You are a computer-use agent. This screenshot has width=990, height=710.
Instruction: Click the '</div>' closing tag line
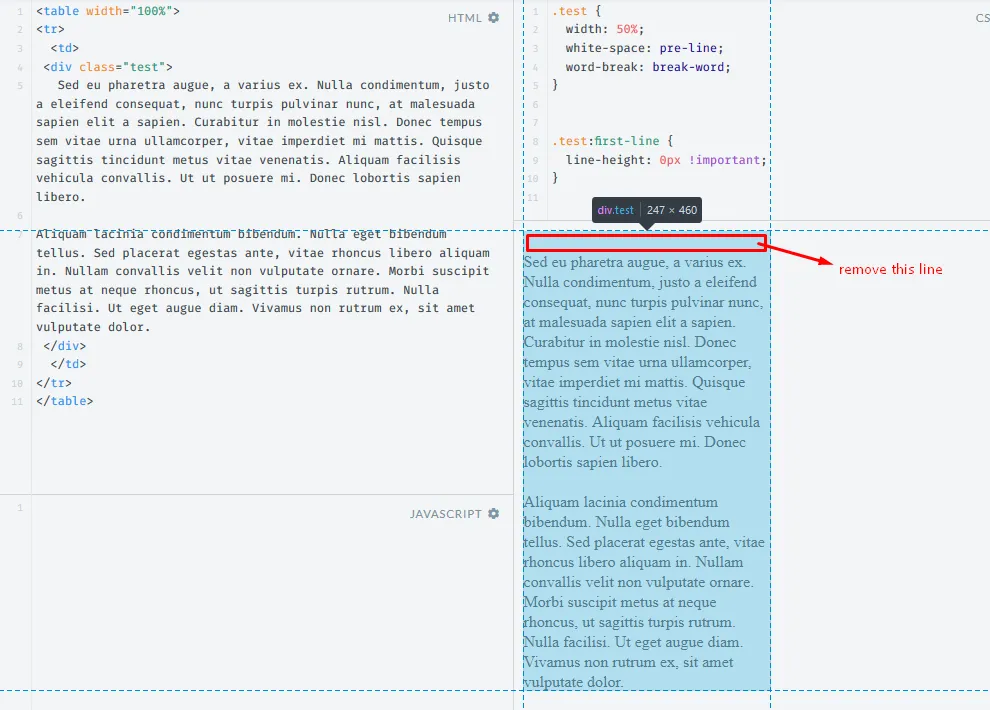64,346
